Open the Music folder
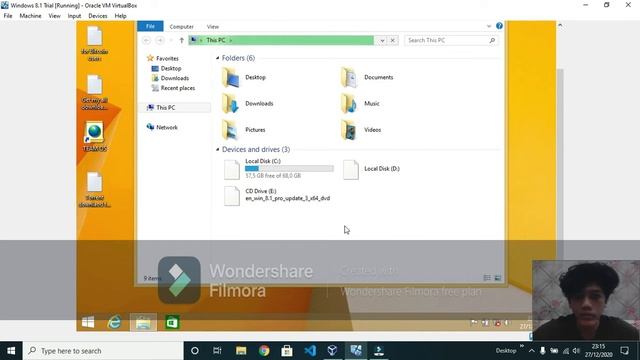This screenshot has height=360, width=640. pyautogui.click(x=361, y=104)
